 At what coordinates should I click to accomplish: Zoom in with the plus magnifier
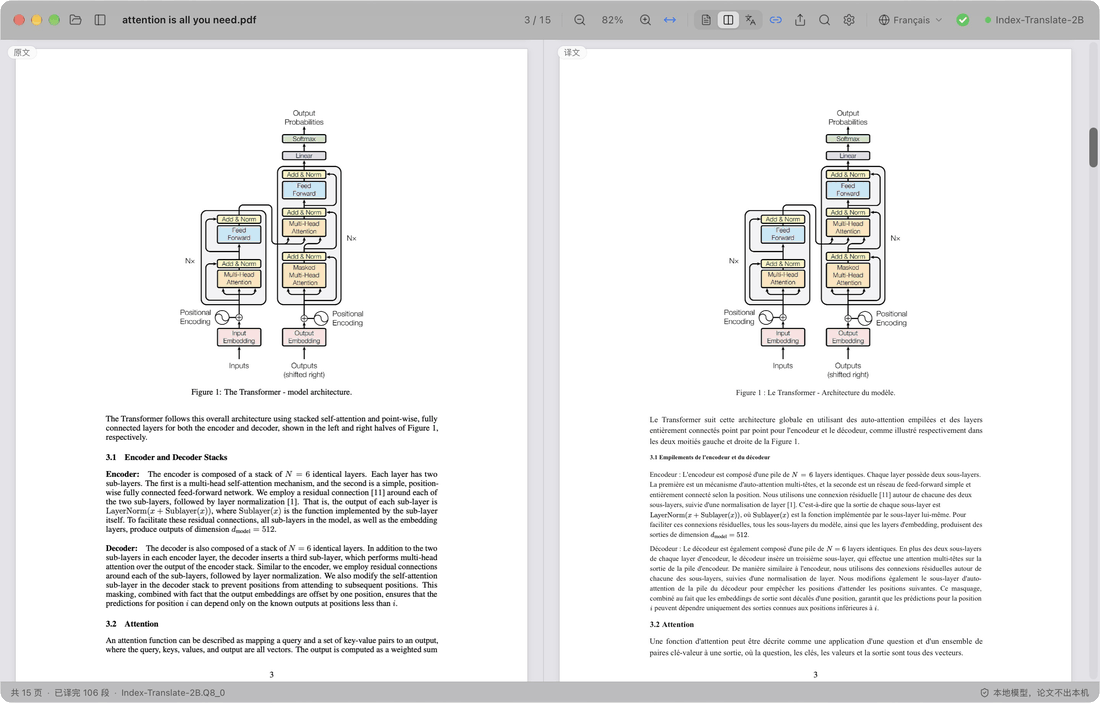coord(645,20)
